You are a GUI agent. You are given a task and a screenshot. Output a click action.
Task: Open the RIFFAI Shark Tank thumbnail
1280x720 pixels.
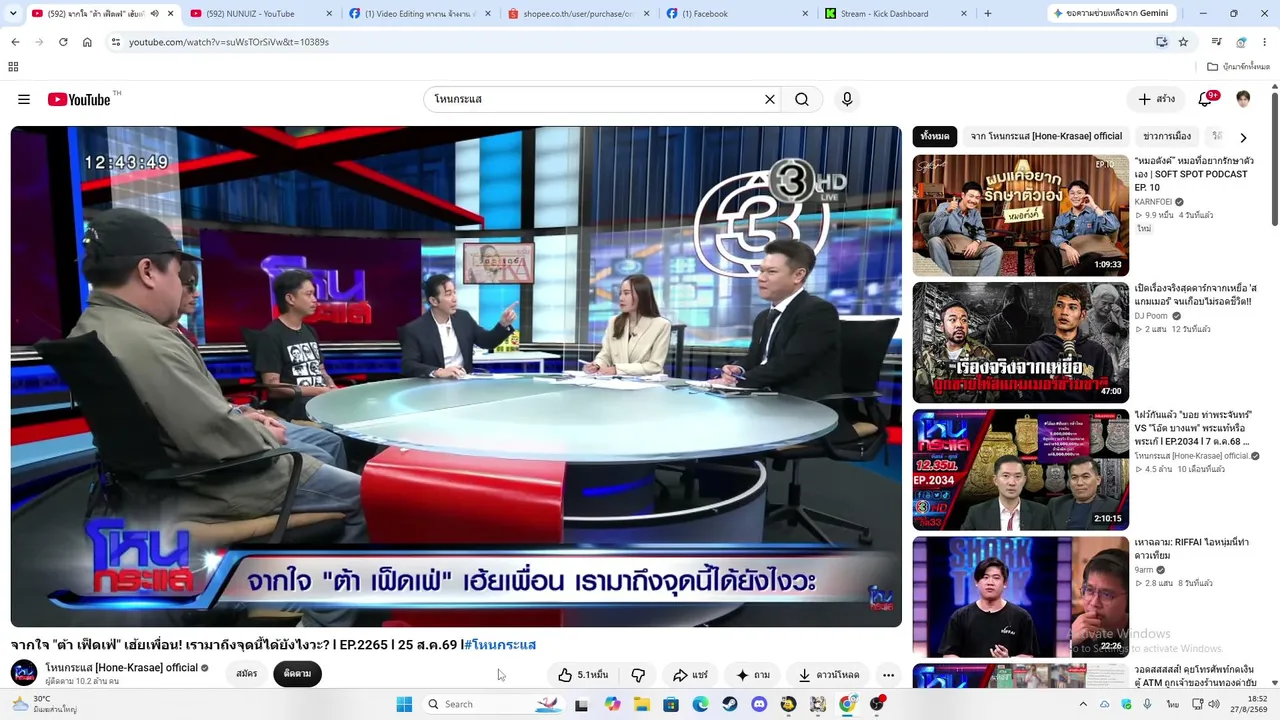click(1020, 597)
